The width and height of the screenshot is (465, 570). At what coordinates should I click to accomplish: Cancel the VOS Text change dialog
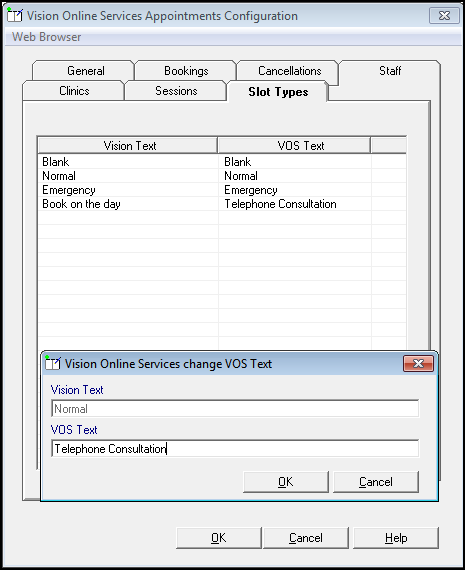point(376,482)
